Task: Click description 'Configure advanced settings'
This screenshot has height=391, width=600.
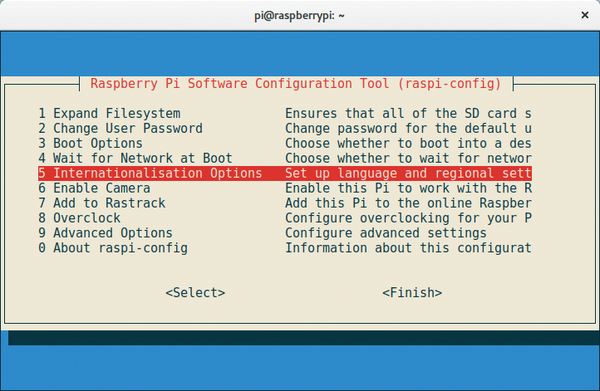Action: coord(386,233)
